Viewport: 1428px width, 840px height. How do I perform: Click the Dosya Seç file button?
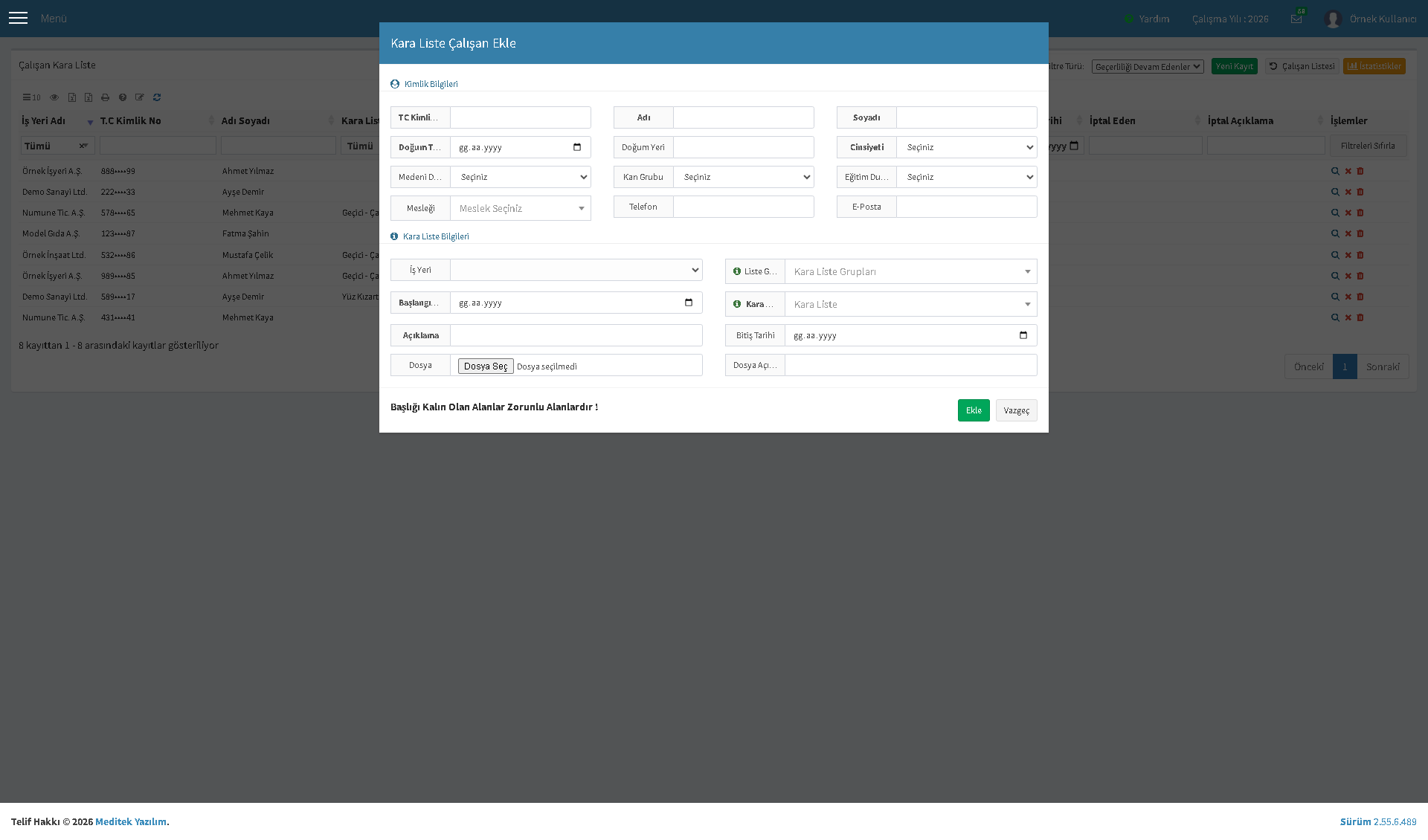click(x=486, y=366)
